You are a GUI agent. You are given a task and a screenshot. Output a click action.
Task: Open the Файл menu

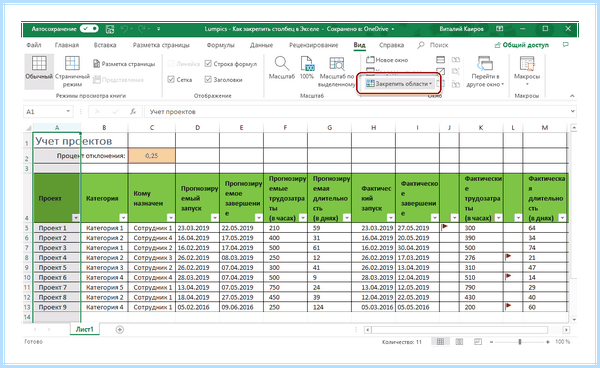34,45
